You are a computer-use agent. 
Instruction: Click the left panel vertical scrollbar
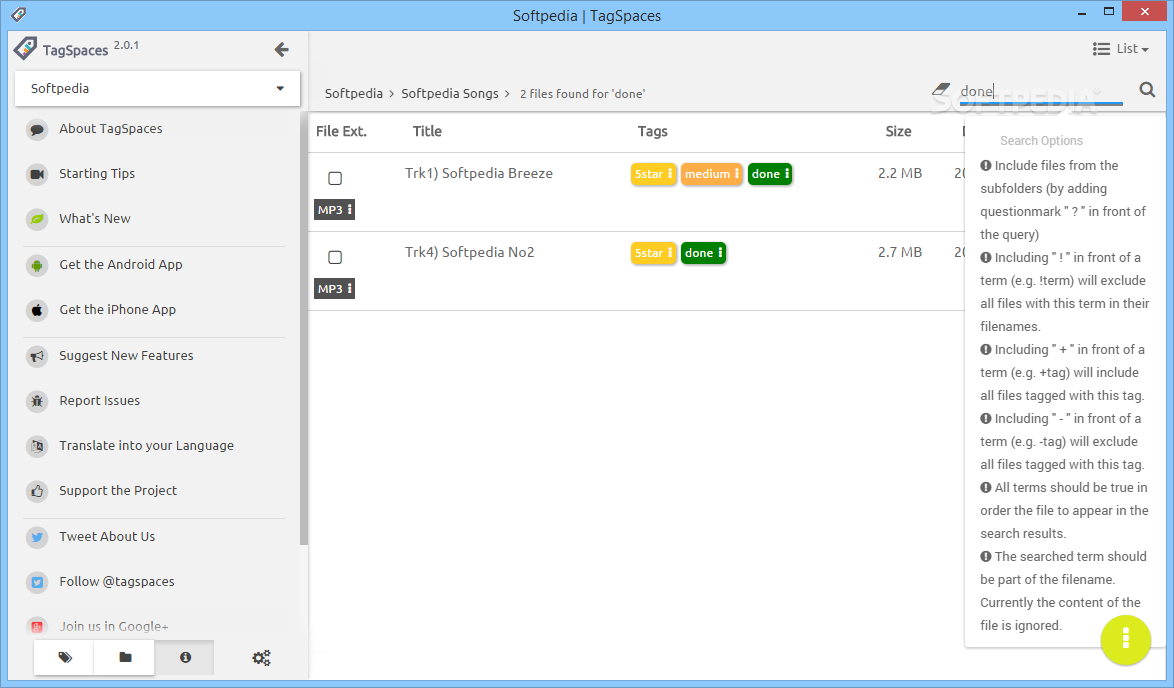click(x=303, y=329)
